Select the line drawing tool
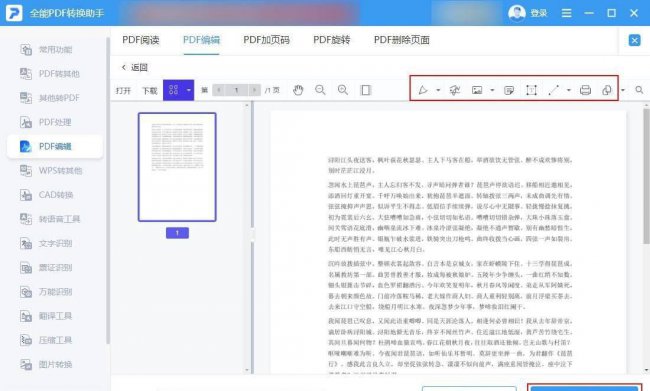 coord(554,90)
